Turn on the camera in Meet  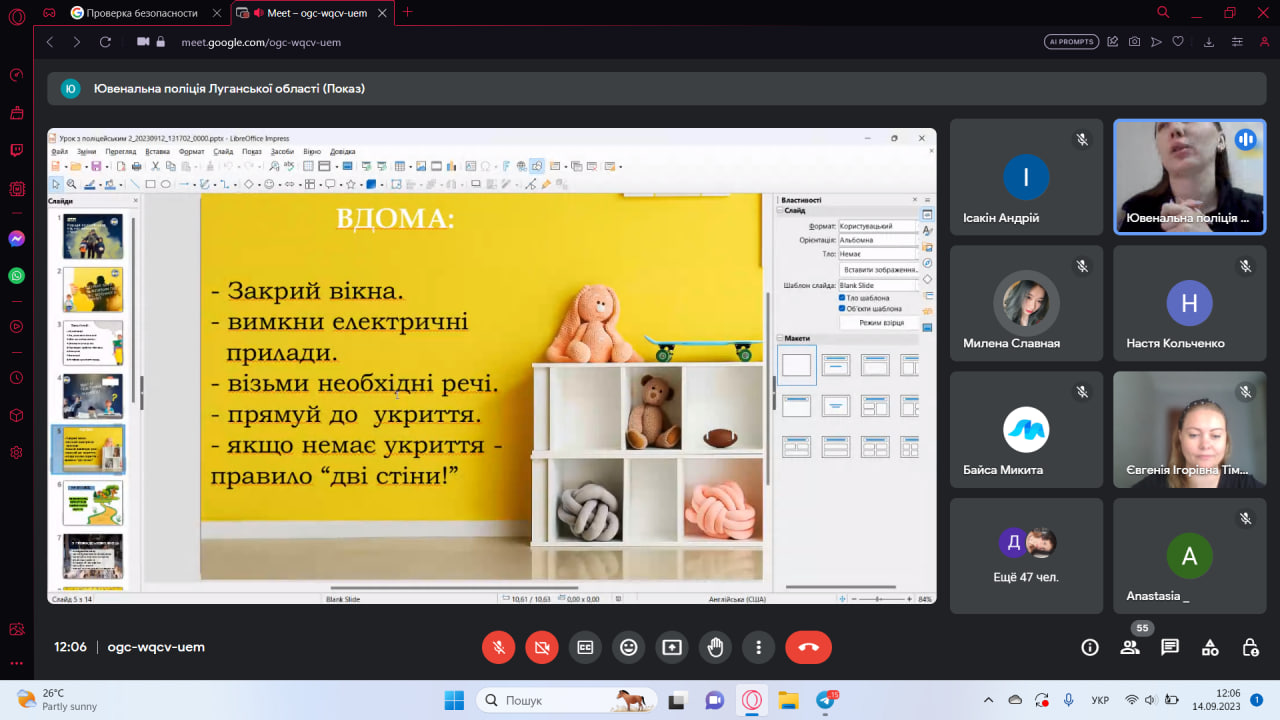541,647
